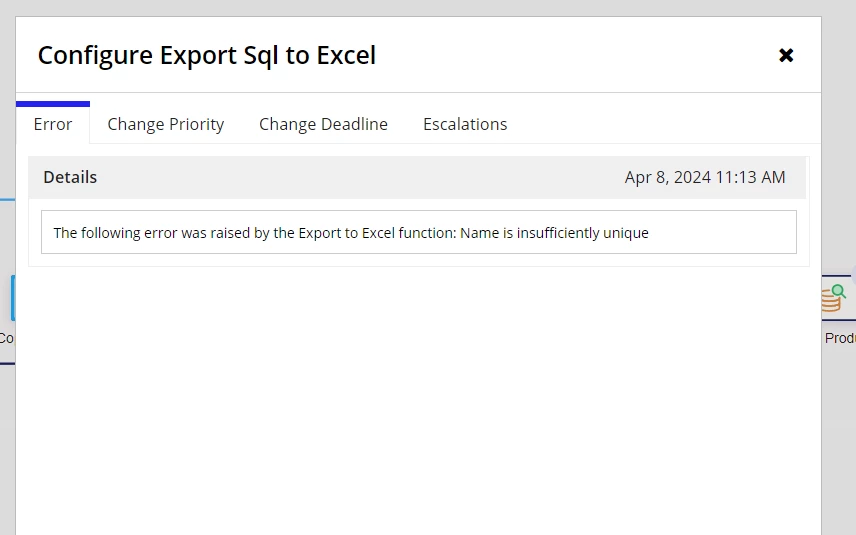Click the Details section header
The height and width of the screenshot is (535, 856).
click(x=70, y=177)
